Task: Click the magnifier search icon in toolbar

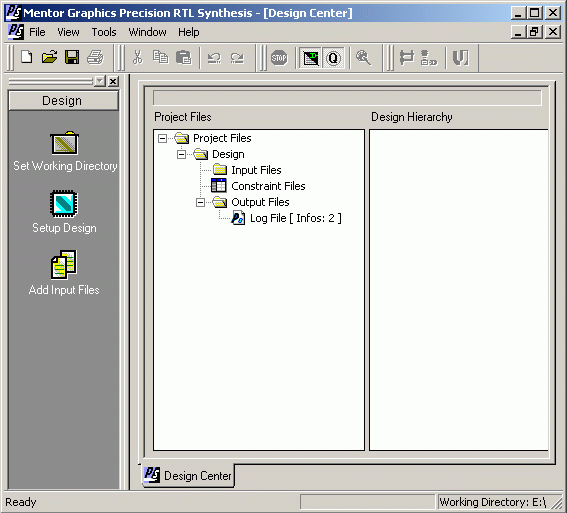Action: pyautogui.click(x=363, y=58)
